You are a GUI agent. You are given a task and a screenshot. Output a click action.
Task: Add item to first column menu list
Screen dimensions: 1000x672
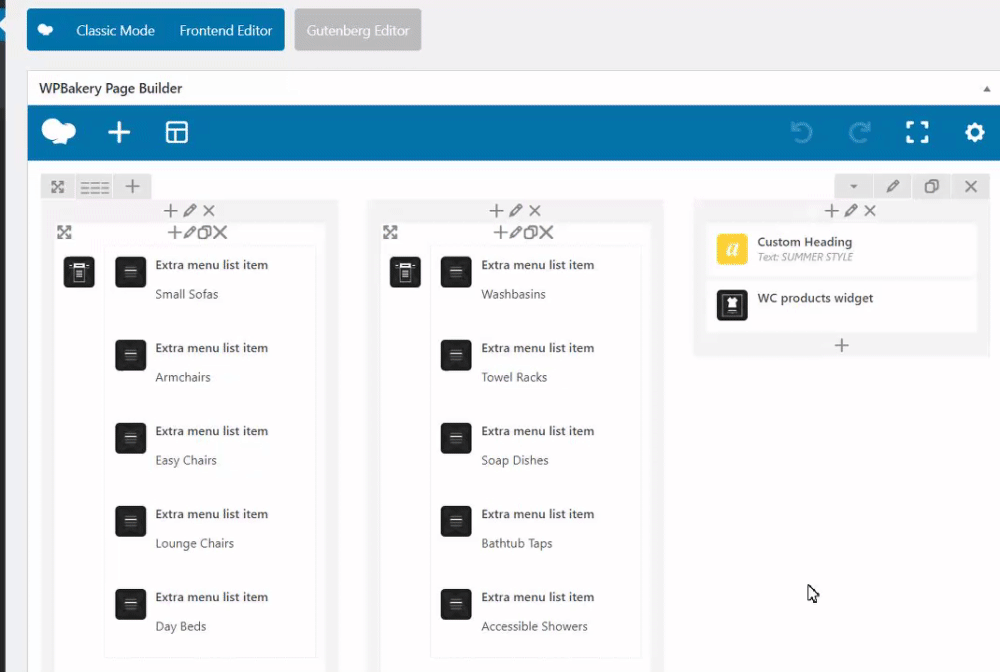[x=174, y=233]
